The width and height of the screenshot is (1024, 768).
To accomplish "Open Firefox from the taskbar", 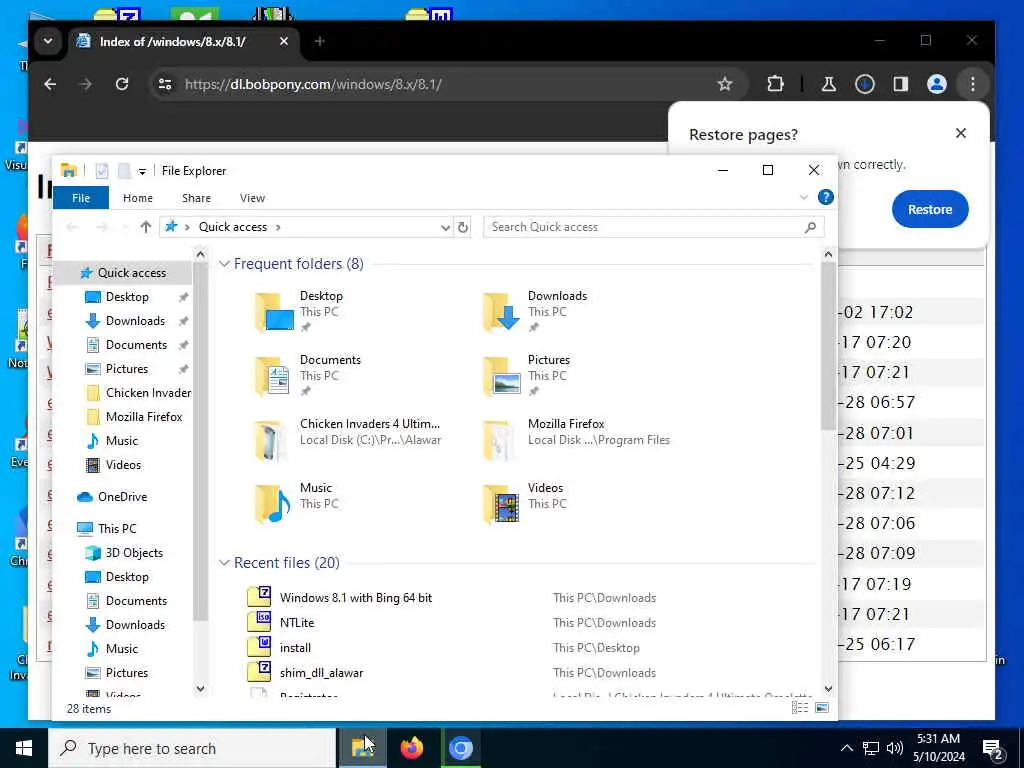I will click(x=411, y=748).
